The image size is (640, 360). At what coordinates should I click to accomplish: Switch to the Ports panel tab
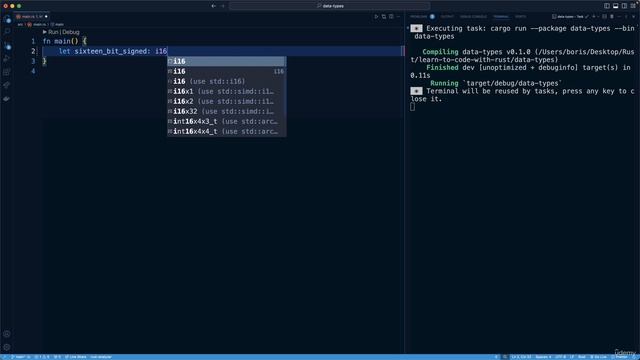[x=520, y=17]
